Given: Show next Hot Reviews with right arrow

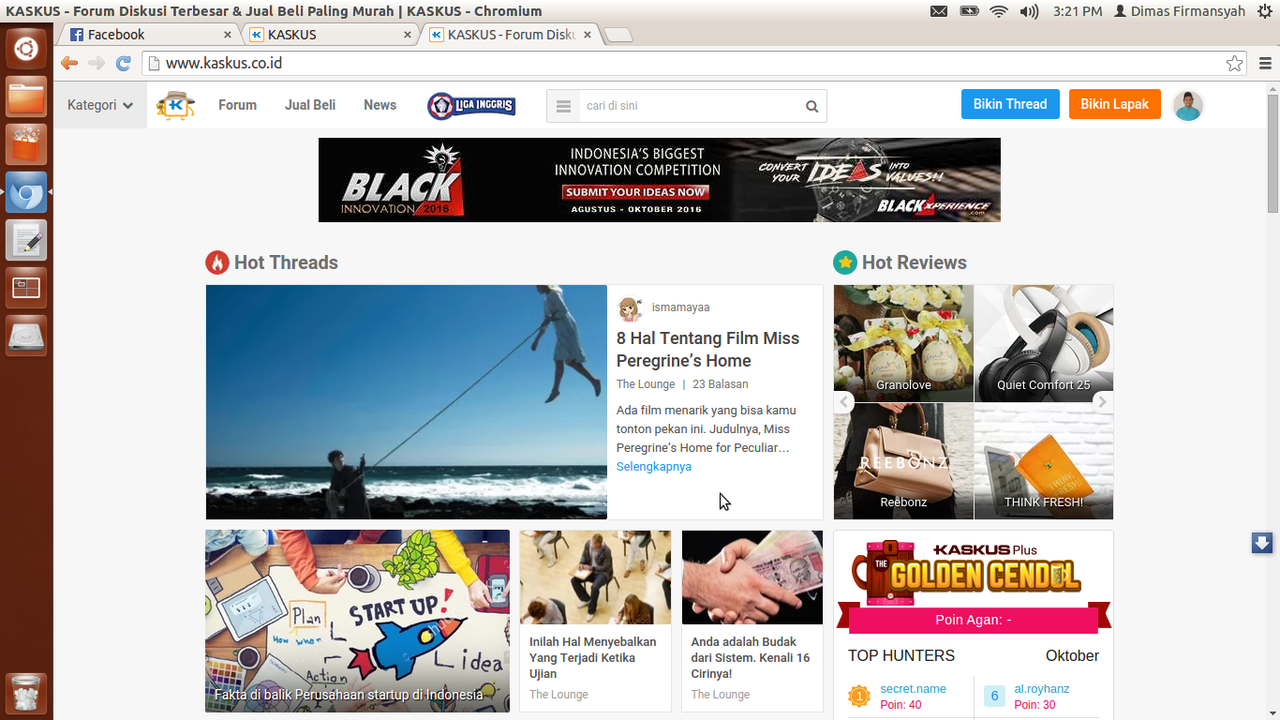Looking at the screenshot, I should (x=1101, y=402).
